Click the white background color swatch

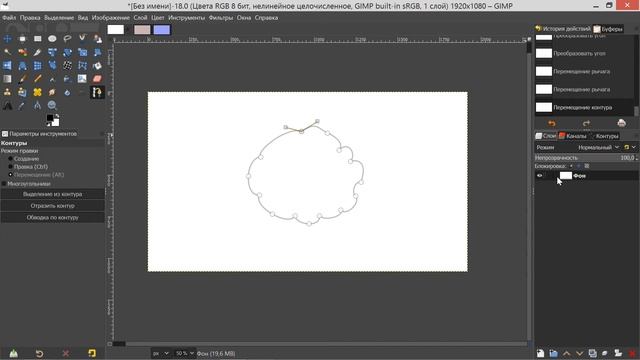pos(56,123)
